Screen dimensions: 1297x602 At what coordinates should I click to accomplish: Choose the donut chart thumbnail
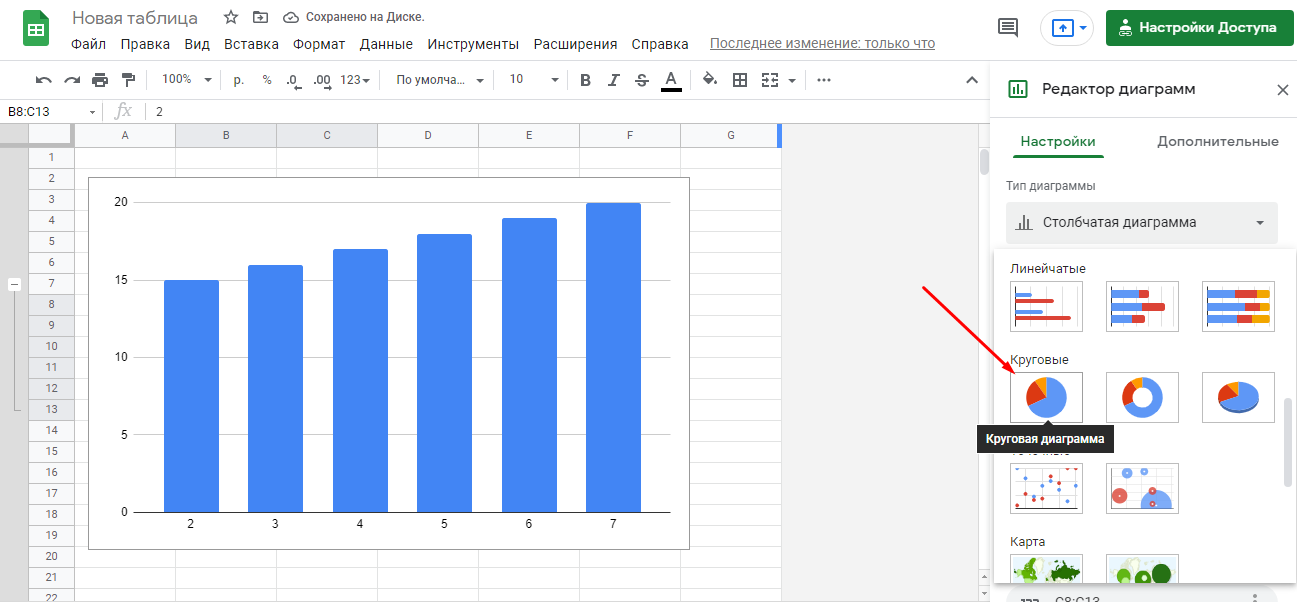click(1142, 397)
